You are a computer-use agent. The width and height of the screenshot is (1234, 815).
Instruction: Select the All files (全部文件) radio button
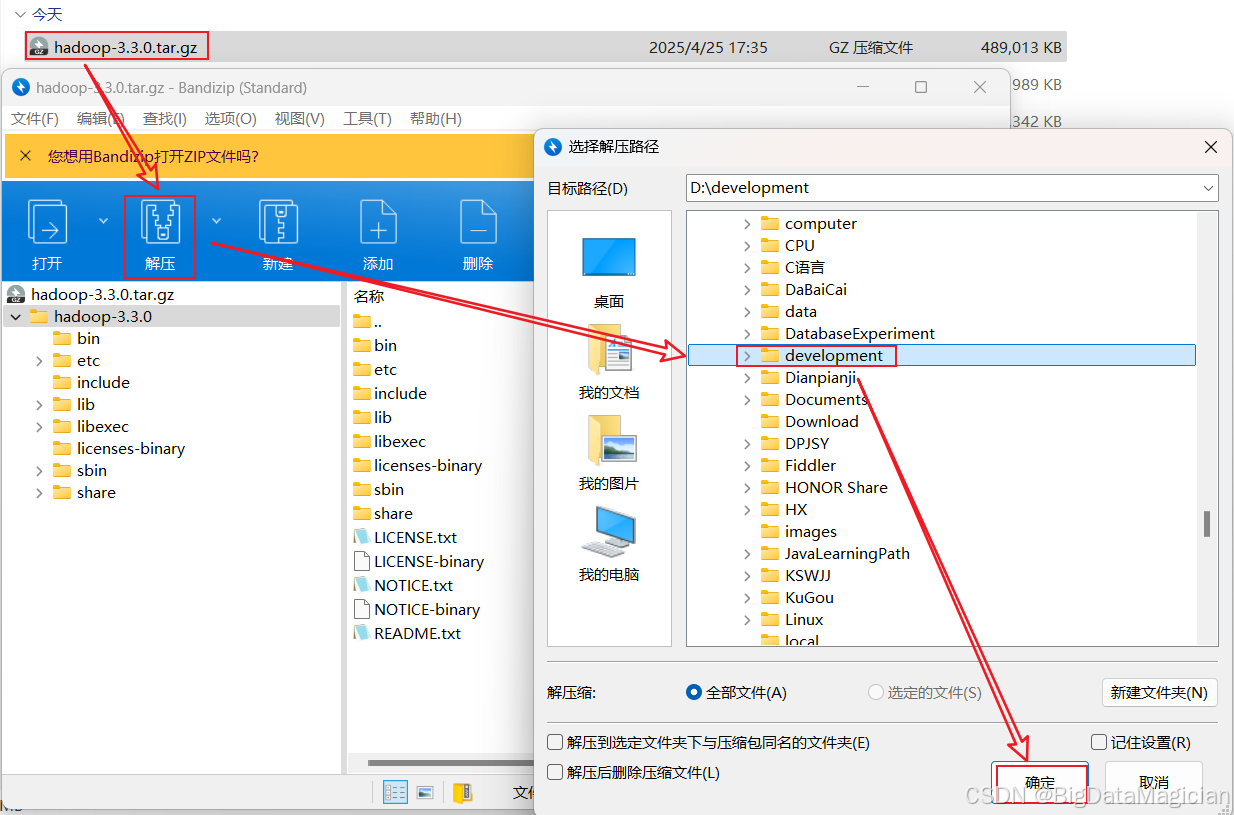point(694,692)
